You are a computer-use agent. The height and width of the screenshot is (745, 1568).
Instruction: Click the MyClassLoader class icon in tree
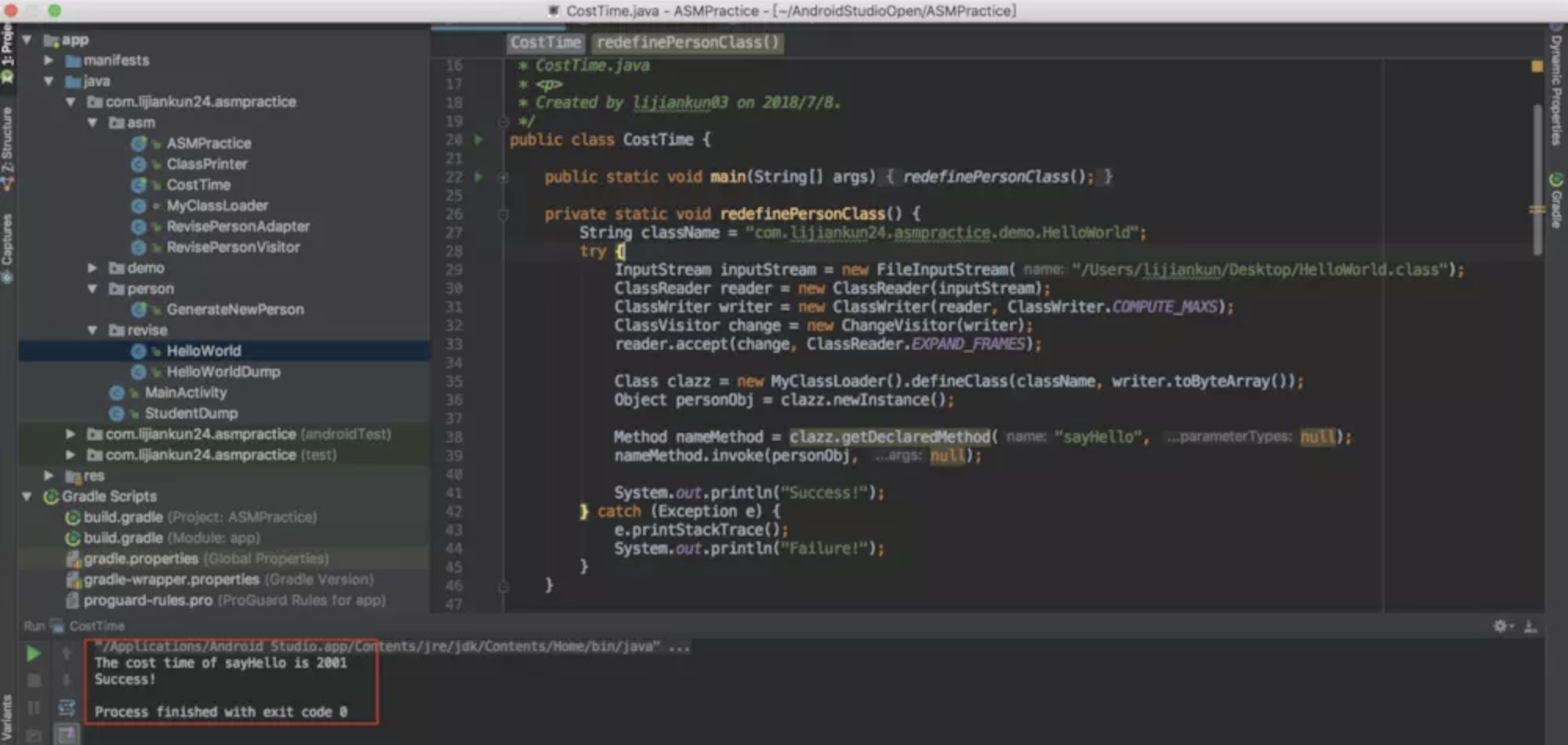point(139,205)
